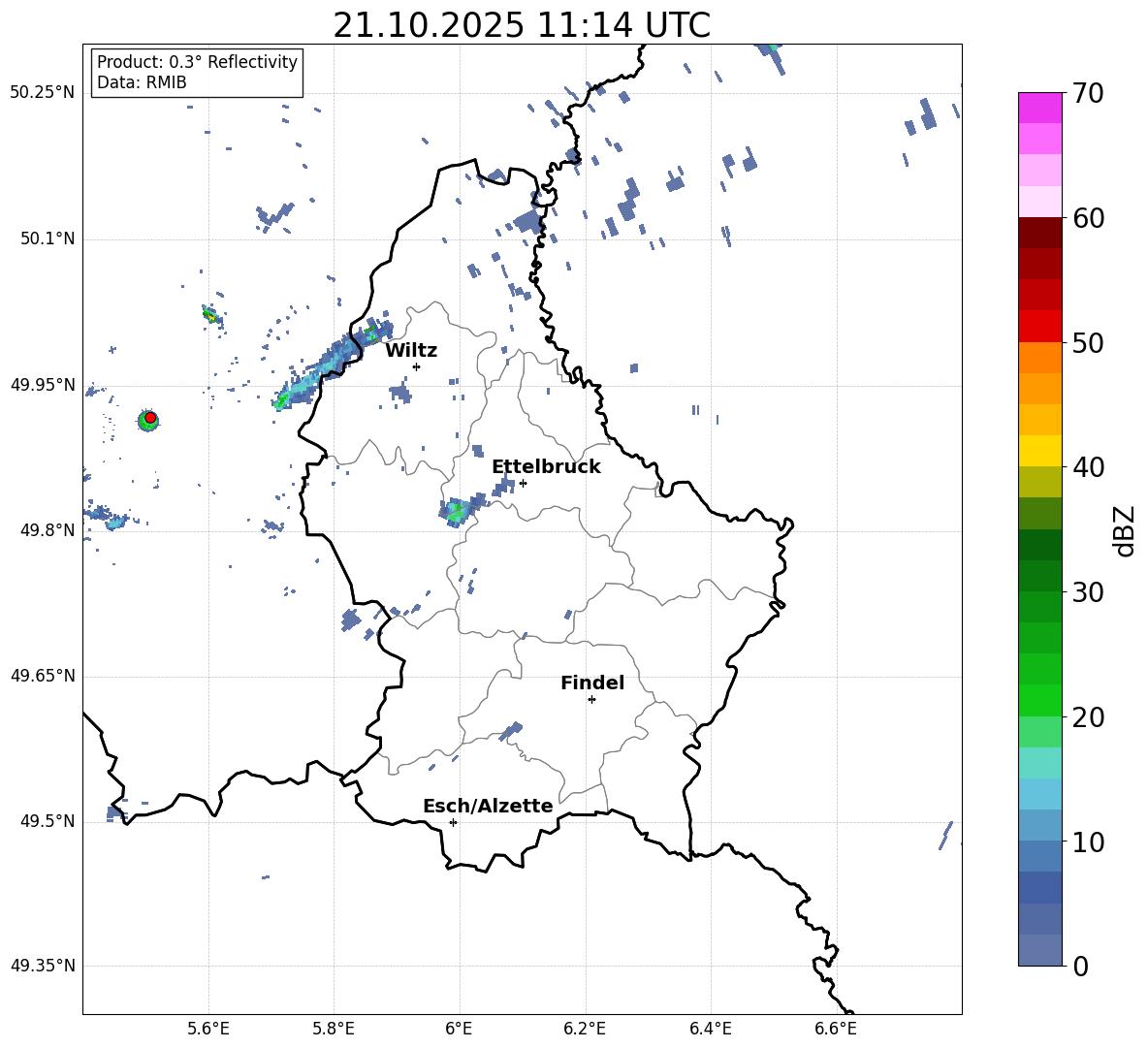Click the 49.8°N latitude label
This screenshot has height=1048, width=1148.
coord(48,530)
